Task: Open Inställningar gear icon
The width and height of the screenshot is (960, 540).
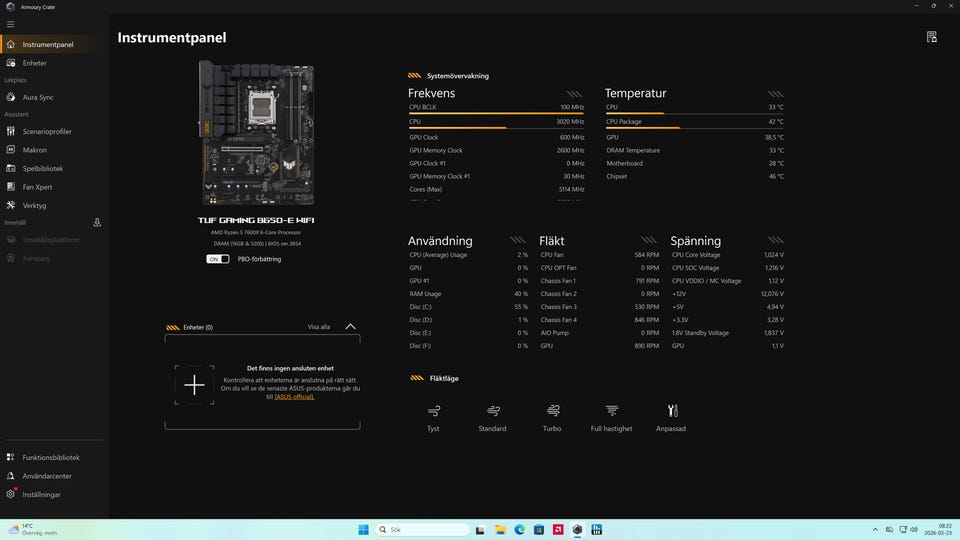Action: [10, 494]
